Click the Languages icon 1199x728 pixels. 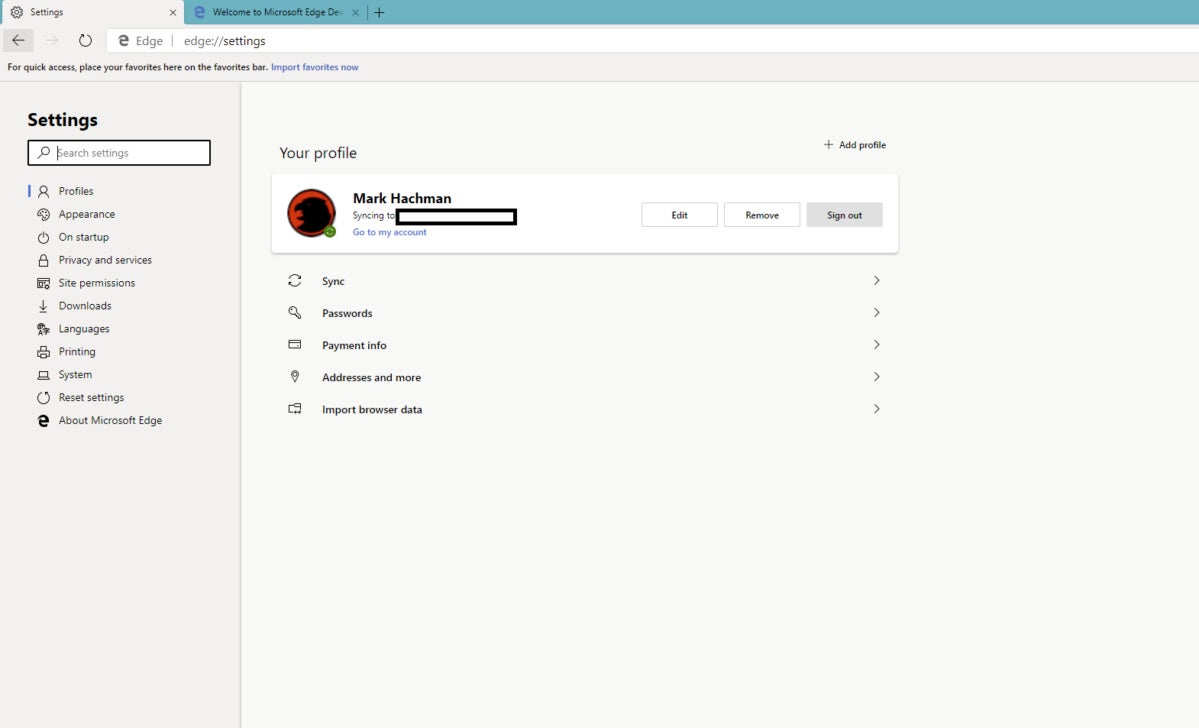(x=44, y=329)
